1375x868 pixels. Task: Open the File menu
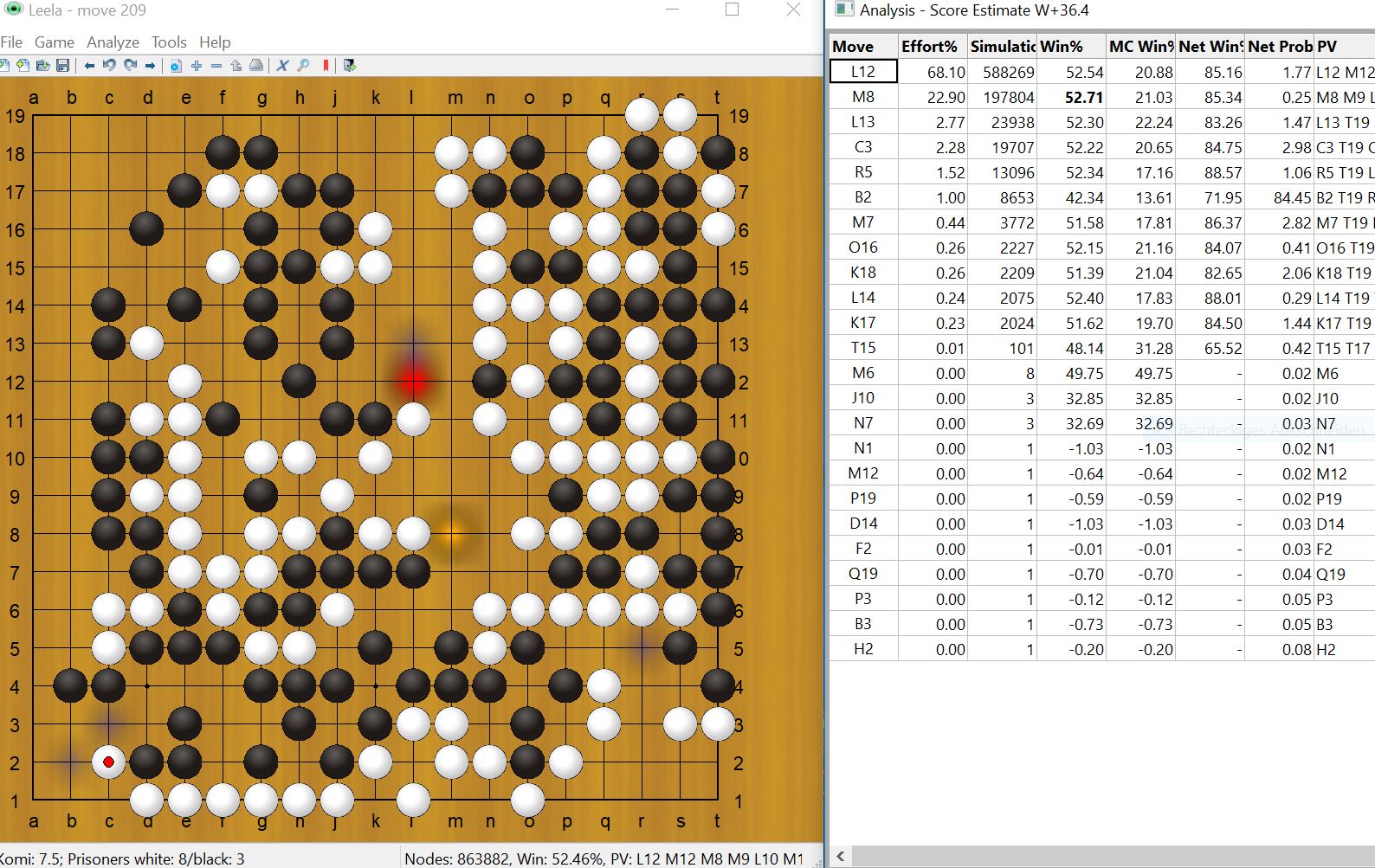(11, 42)
